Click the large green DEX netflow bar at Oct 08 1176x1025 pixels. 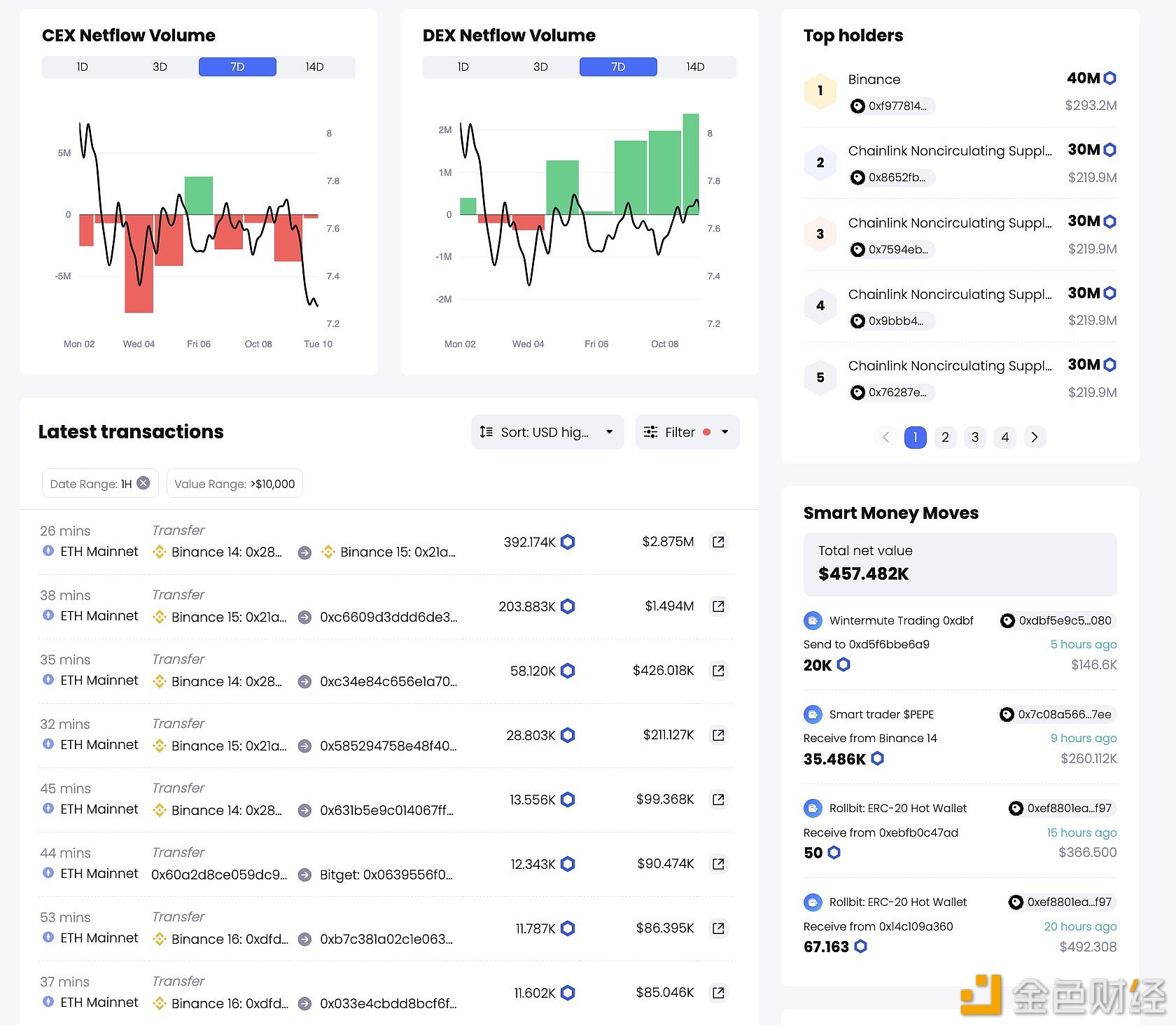665,172
